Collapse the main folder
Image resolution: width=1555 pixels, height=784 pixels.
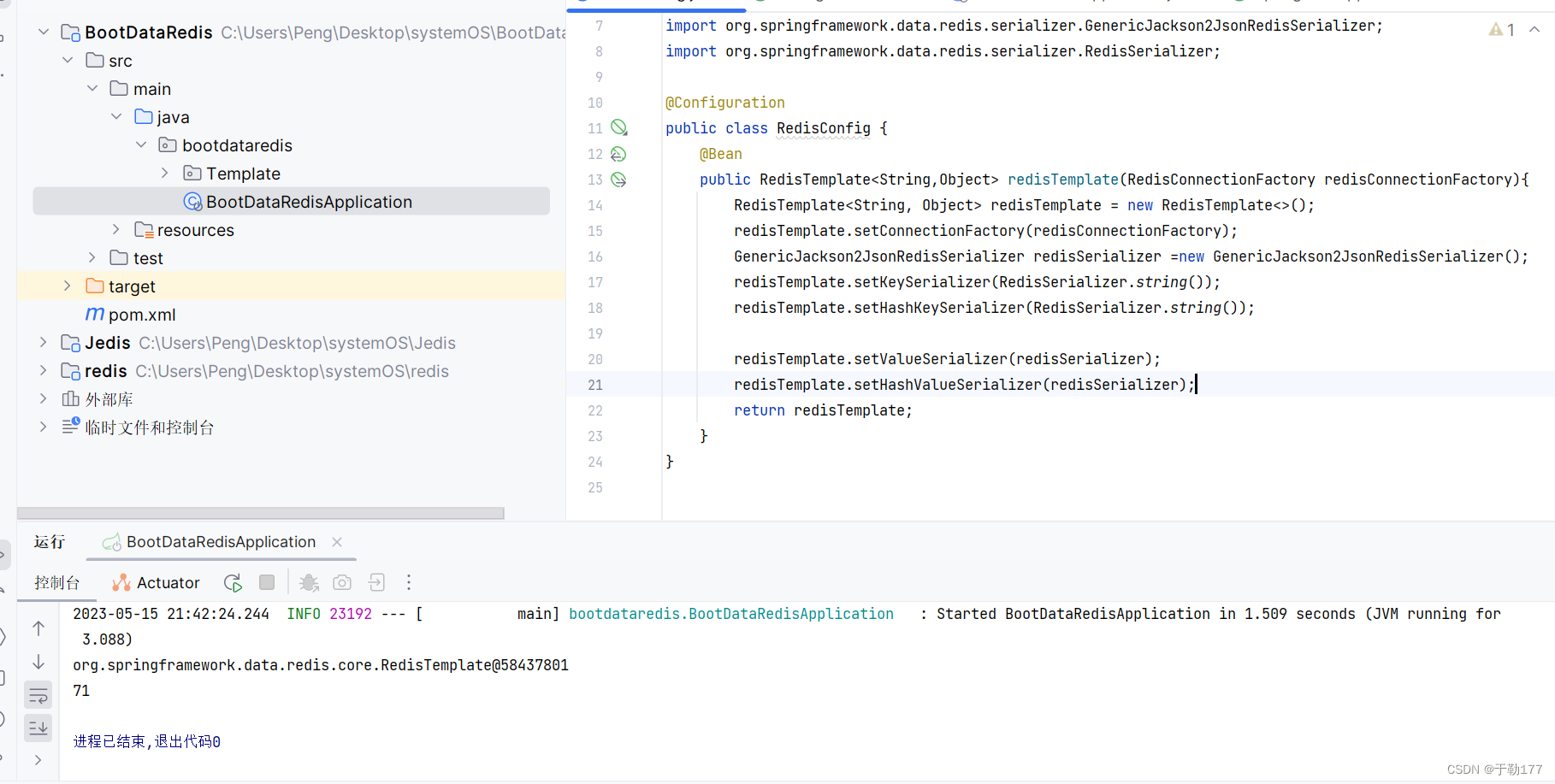(x=92, y=89)
